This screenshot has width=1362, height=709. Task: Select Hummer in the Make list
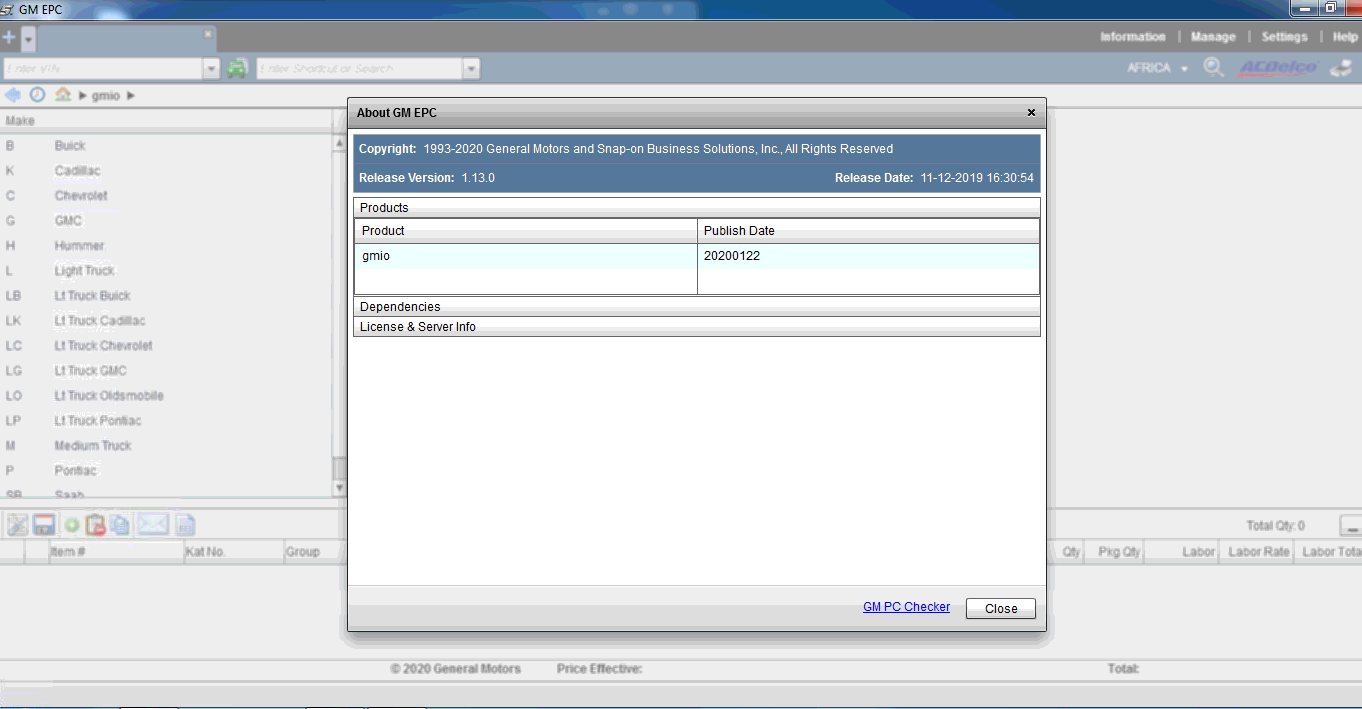click(79, 246)
